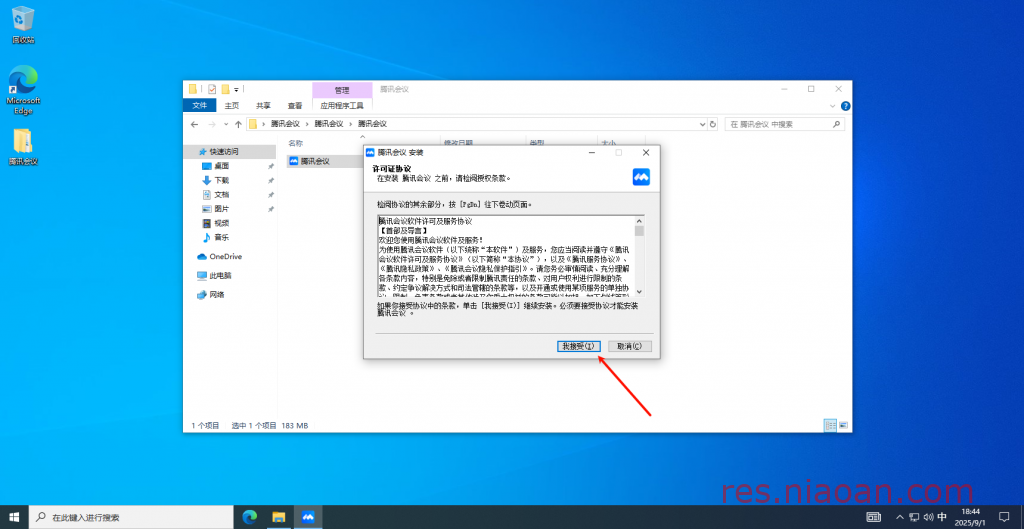Sort by 名称 column header

pyautogui.click(x=295, y=143)
